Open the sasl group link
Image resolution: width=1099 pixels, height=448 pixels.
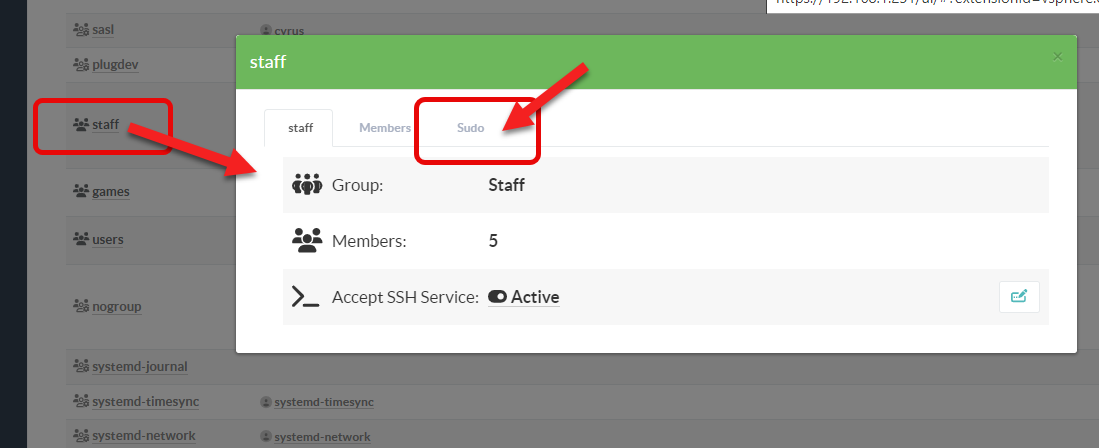click(x=102, y=30)
